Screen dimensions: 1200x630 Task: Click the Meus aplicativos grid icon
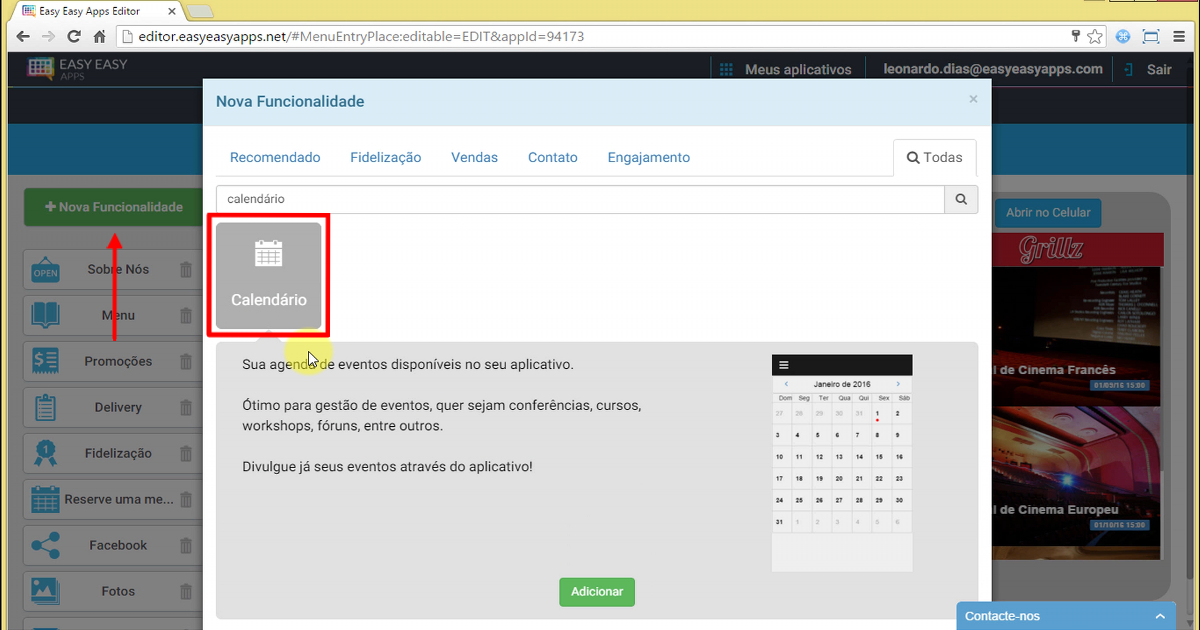[725, 69]
